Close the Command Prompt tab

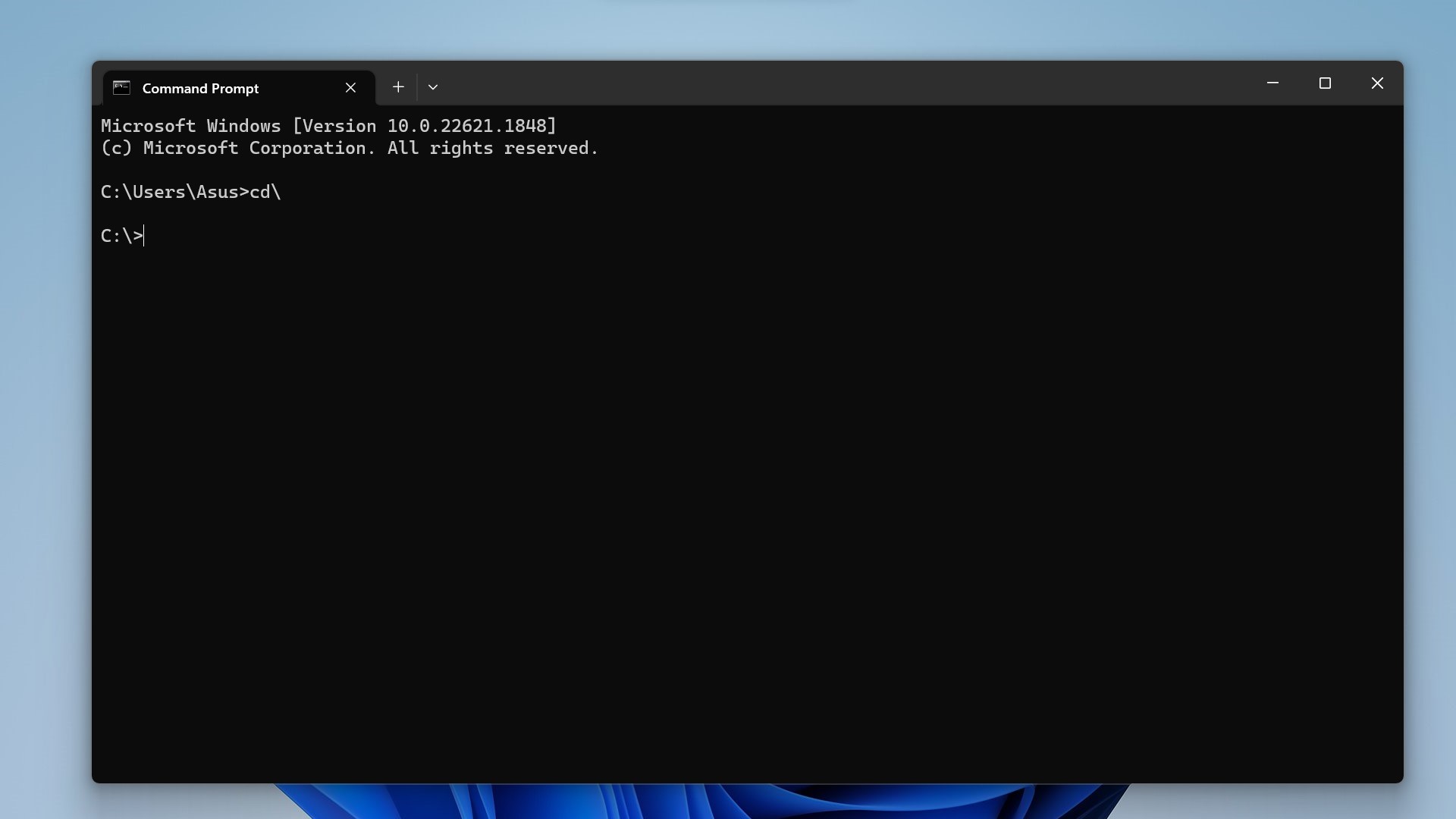(350, 88)
